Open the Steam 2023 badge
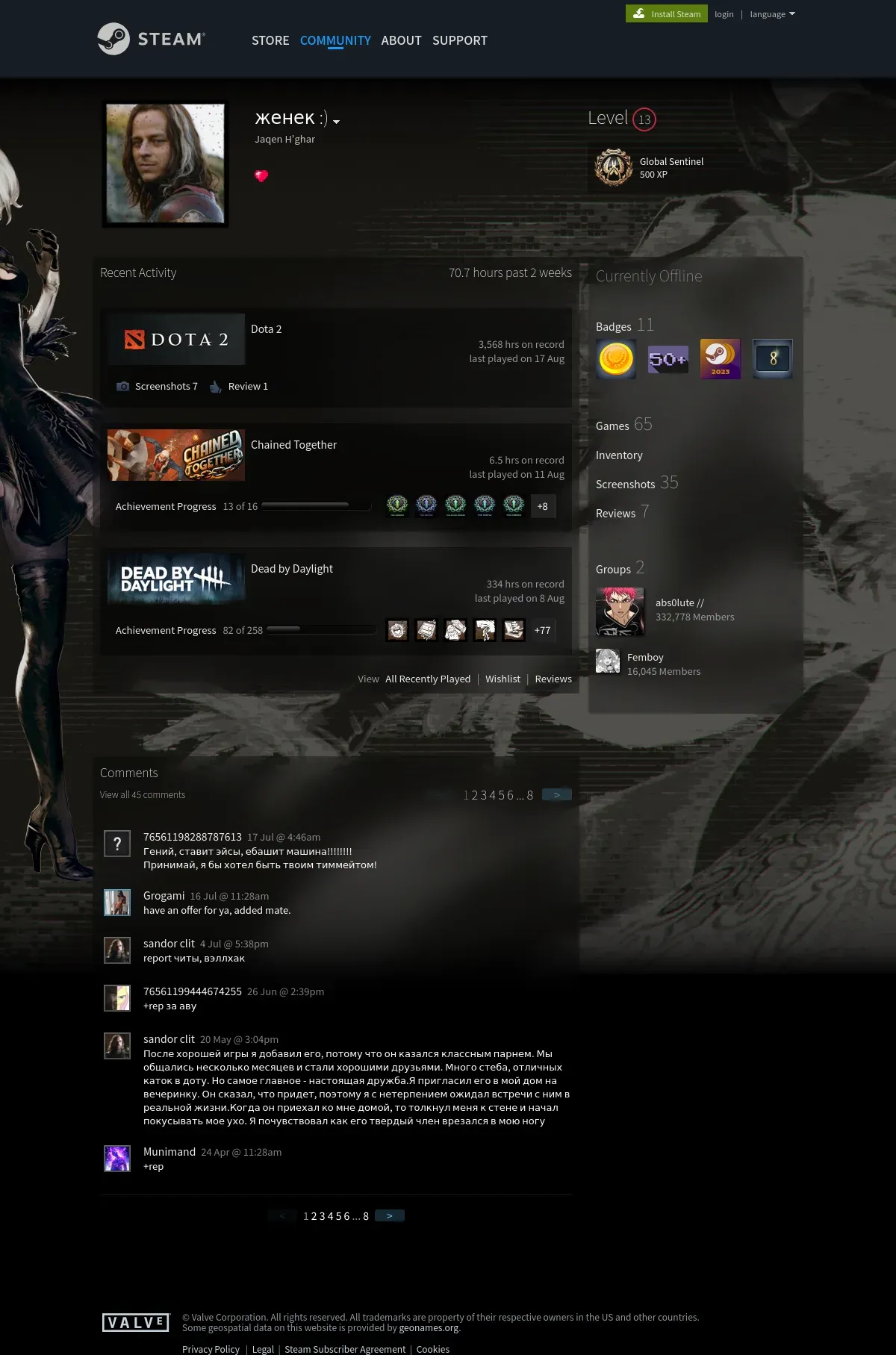Image resolution: width=896 pixels, height=1355 pixels. [721, 359]
